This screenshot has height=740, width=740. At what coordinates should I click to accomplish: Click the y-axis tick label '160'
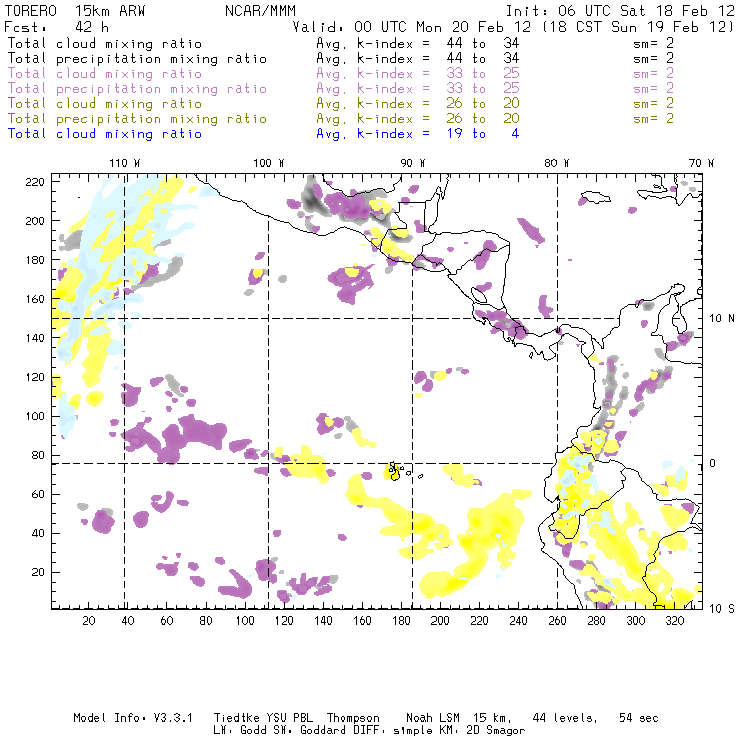pos(35,299)
